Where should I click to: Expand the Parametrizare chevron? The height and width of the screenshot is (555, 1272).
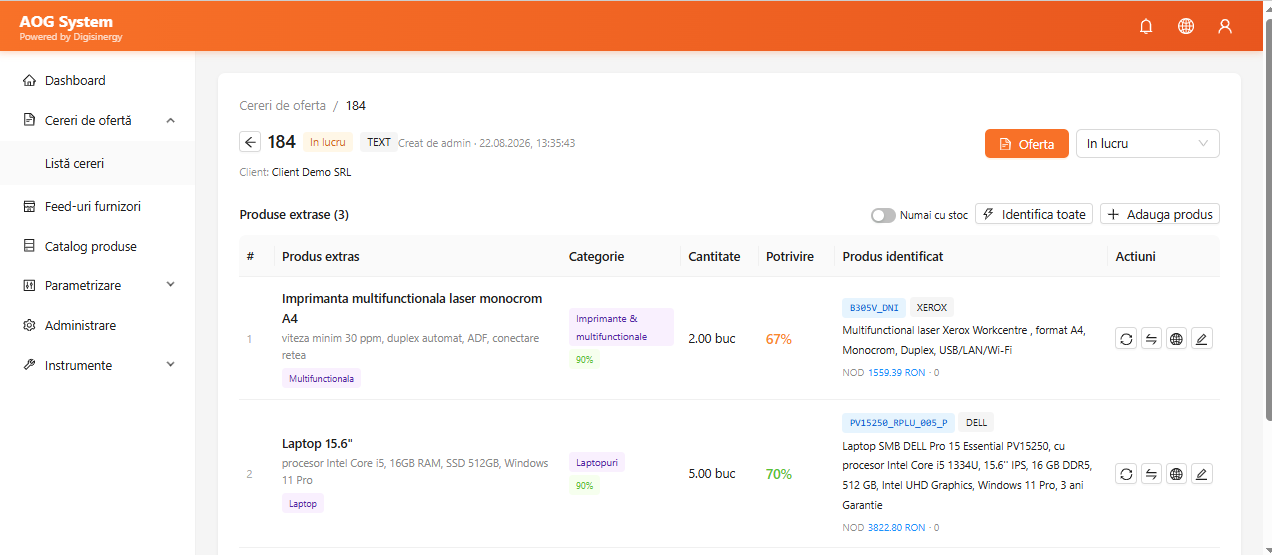click(170, 285)
